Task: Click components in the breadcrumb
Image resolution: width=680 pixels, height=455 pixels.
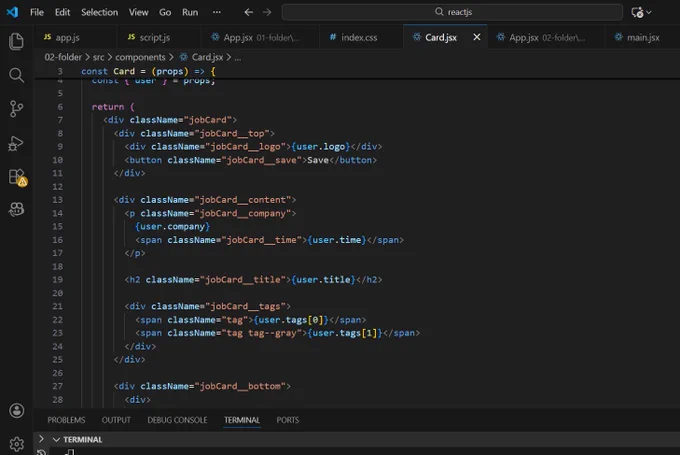Action: 140,57
